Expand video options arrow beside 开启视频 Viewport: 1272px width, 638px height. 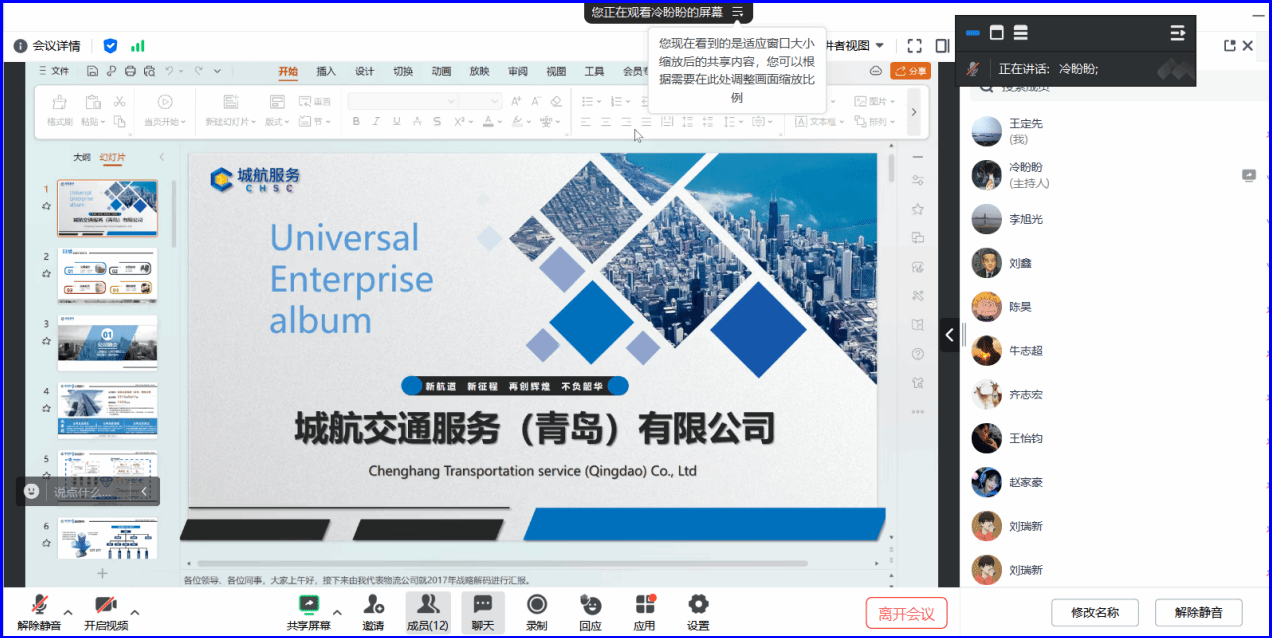click(x=135, y=612)
